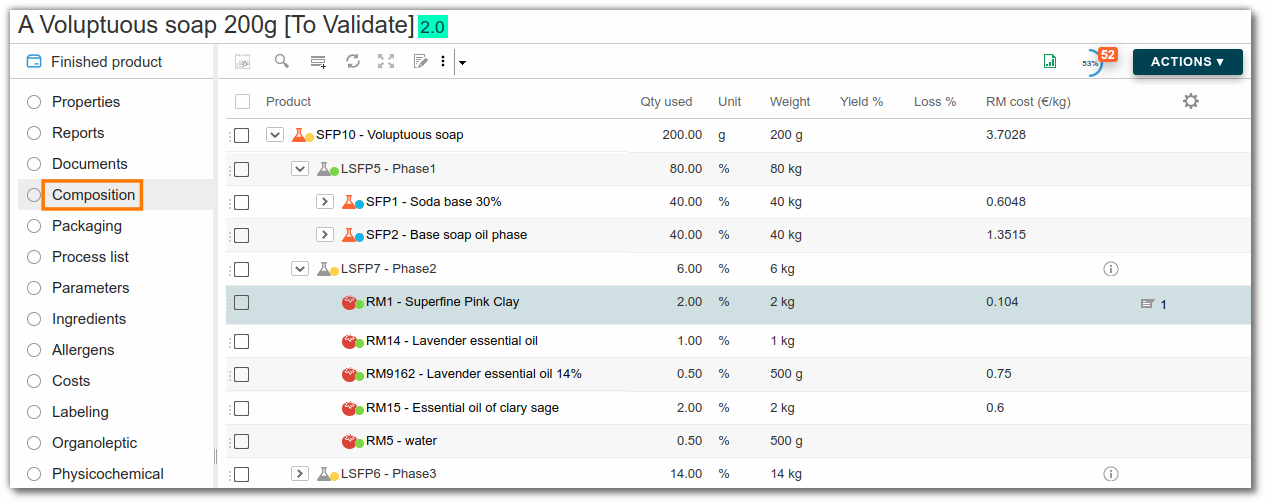
Task: Refresh the composition list
Action: tap(353, 61)
